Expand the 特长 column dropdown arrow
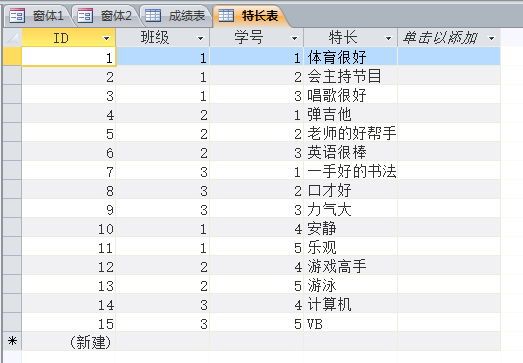Viewport: 523px width, 363px height. [x=389, y=38]
